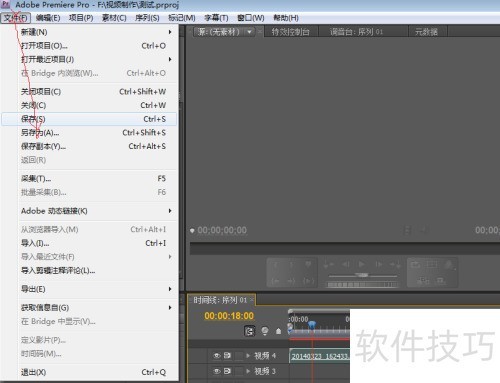Open the 窗口(W) menu
500x383 pixels.
point(251,18)
